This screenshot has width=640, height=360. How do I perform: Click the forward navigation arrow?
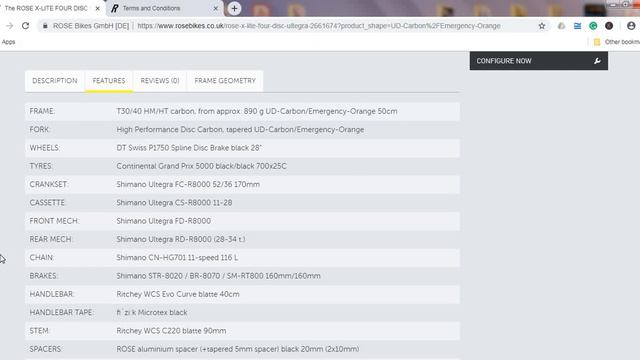9,26
